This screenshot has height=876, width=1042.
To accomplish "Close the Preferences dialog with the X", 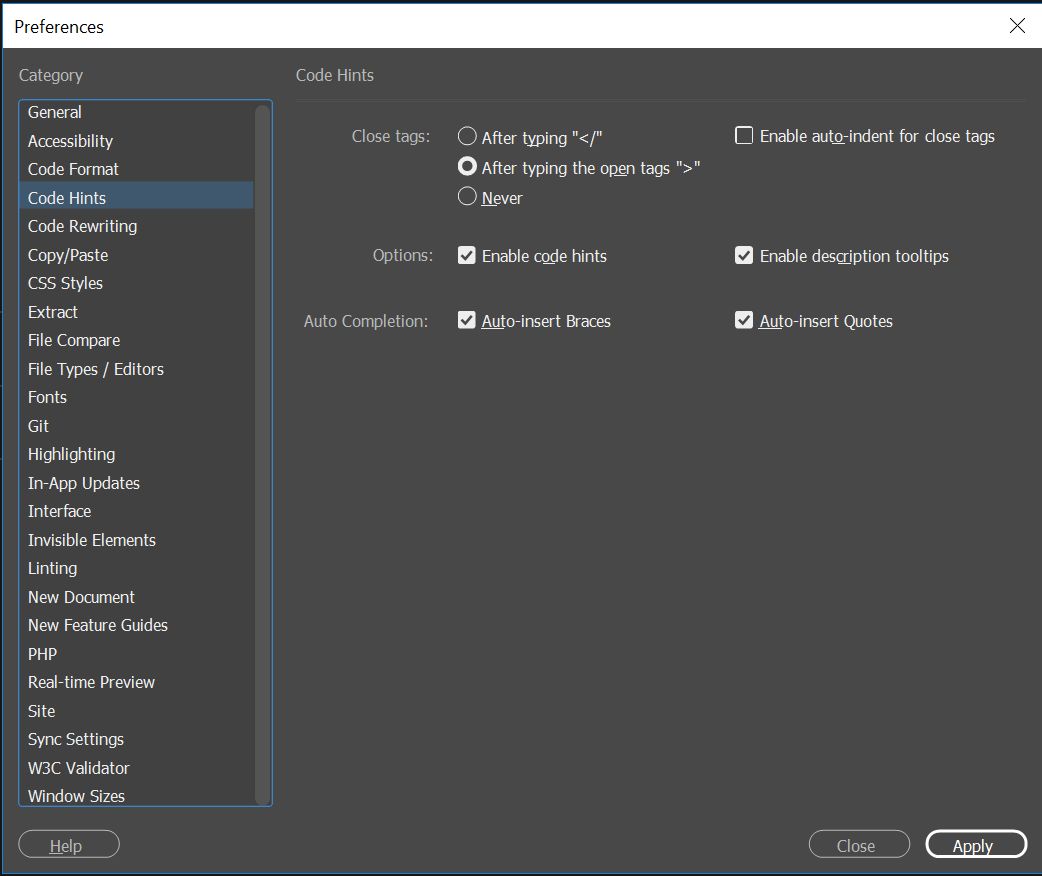I will tap(1017, 26).
